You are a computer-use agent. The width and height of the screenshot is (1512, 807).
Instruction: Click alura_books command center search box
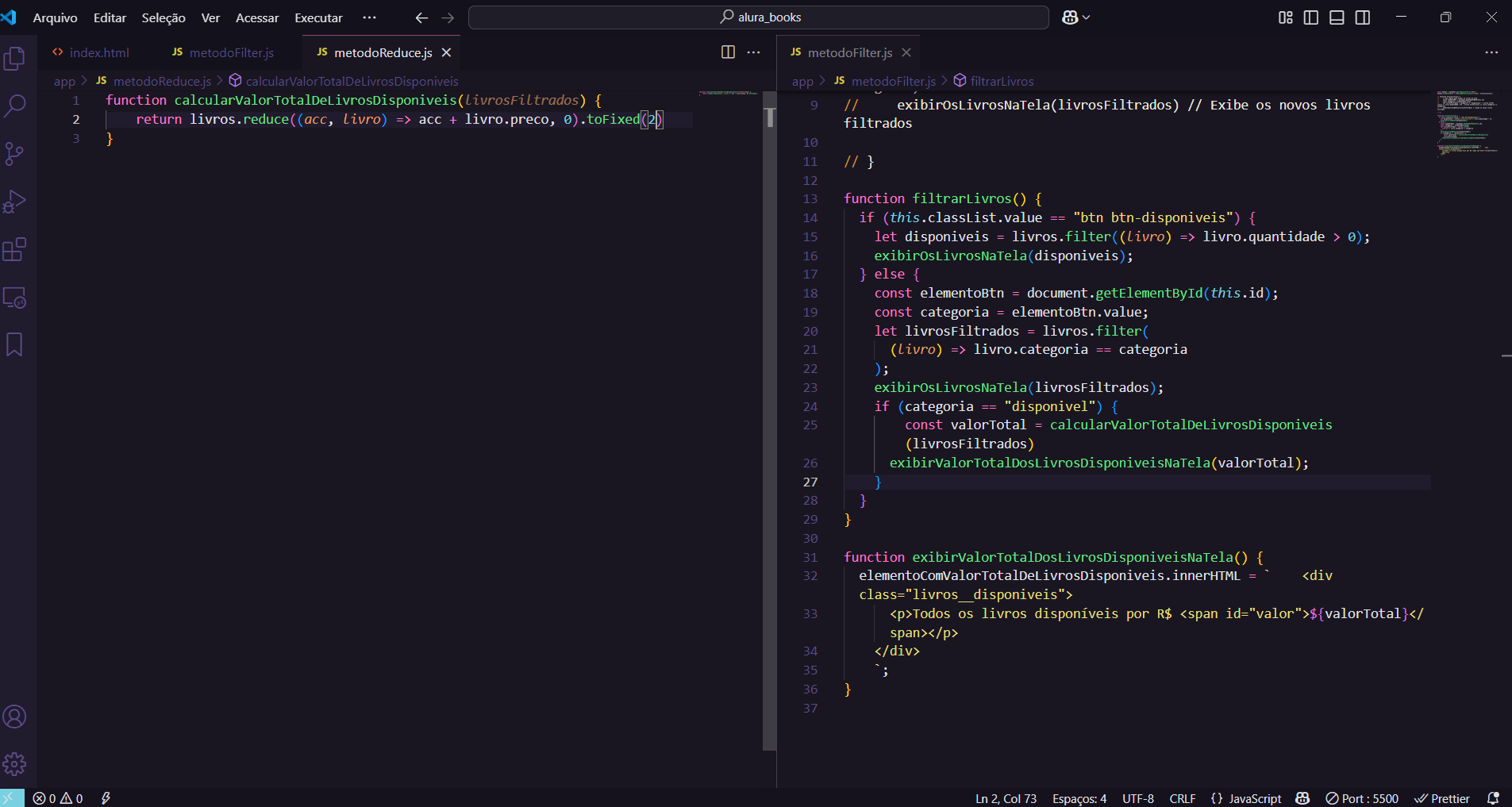pyautogui.click(x=759, y=17)
